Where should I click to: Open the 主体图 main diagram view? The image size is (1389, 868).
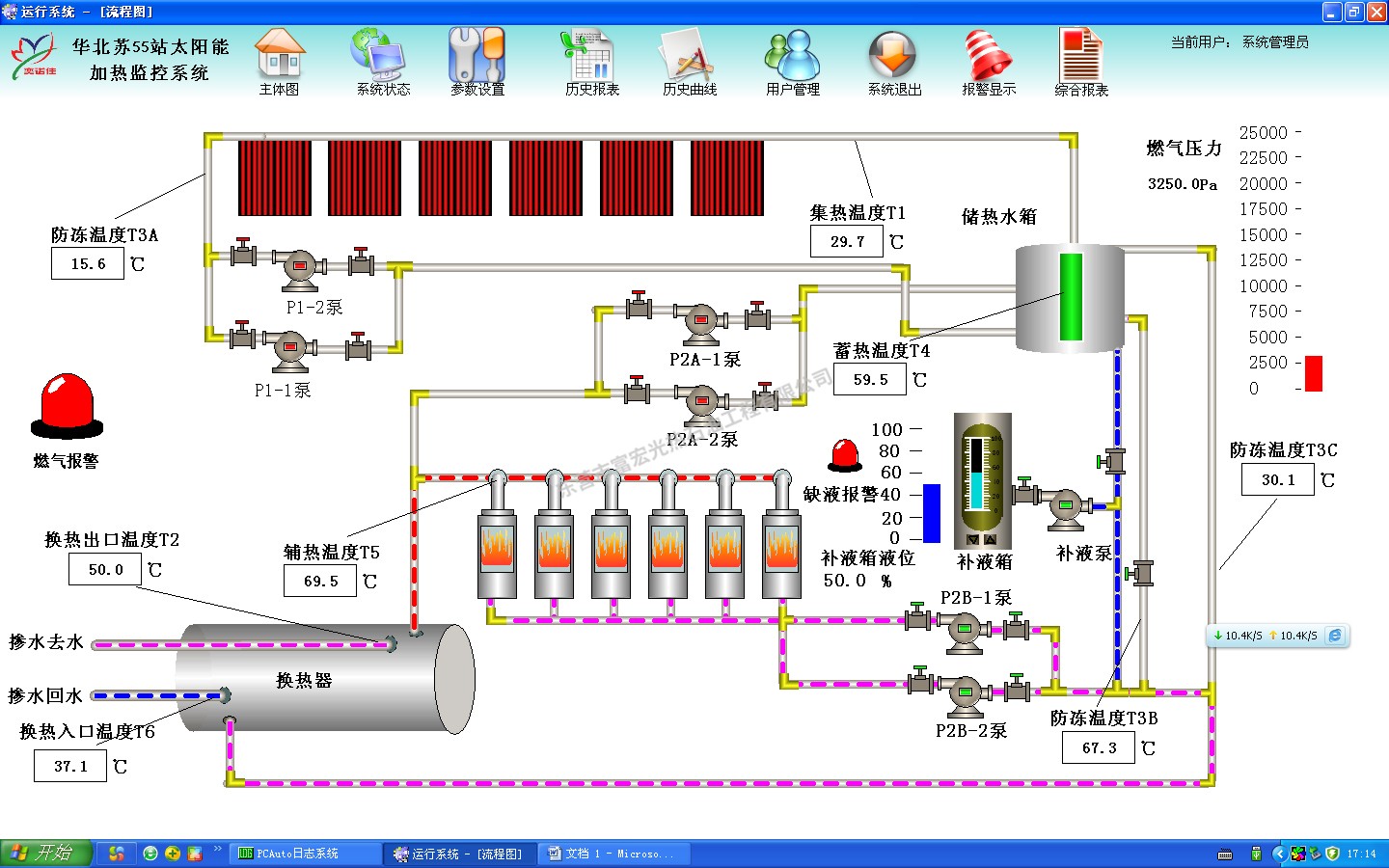pyautogui.click(x=280, y=58)
